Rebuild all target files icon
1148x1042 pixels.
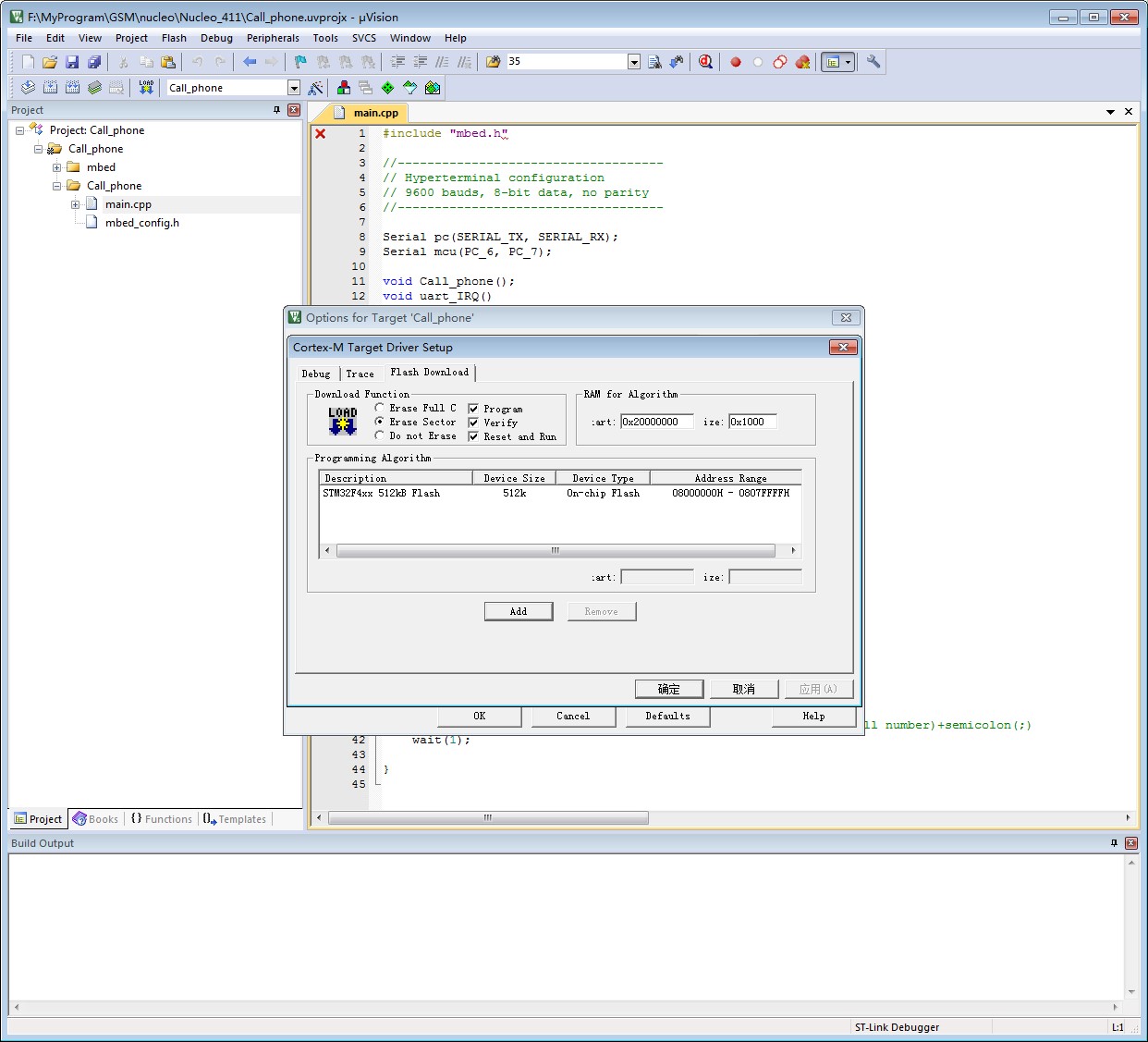pyautogui.click(x=72, y=88)
